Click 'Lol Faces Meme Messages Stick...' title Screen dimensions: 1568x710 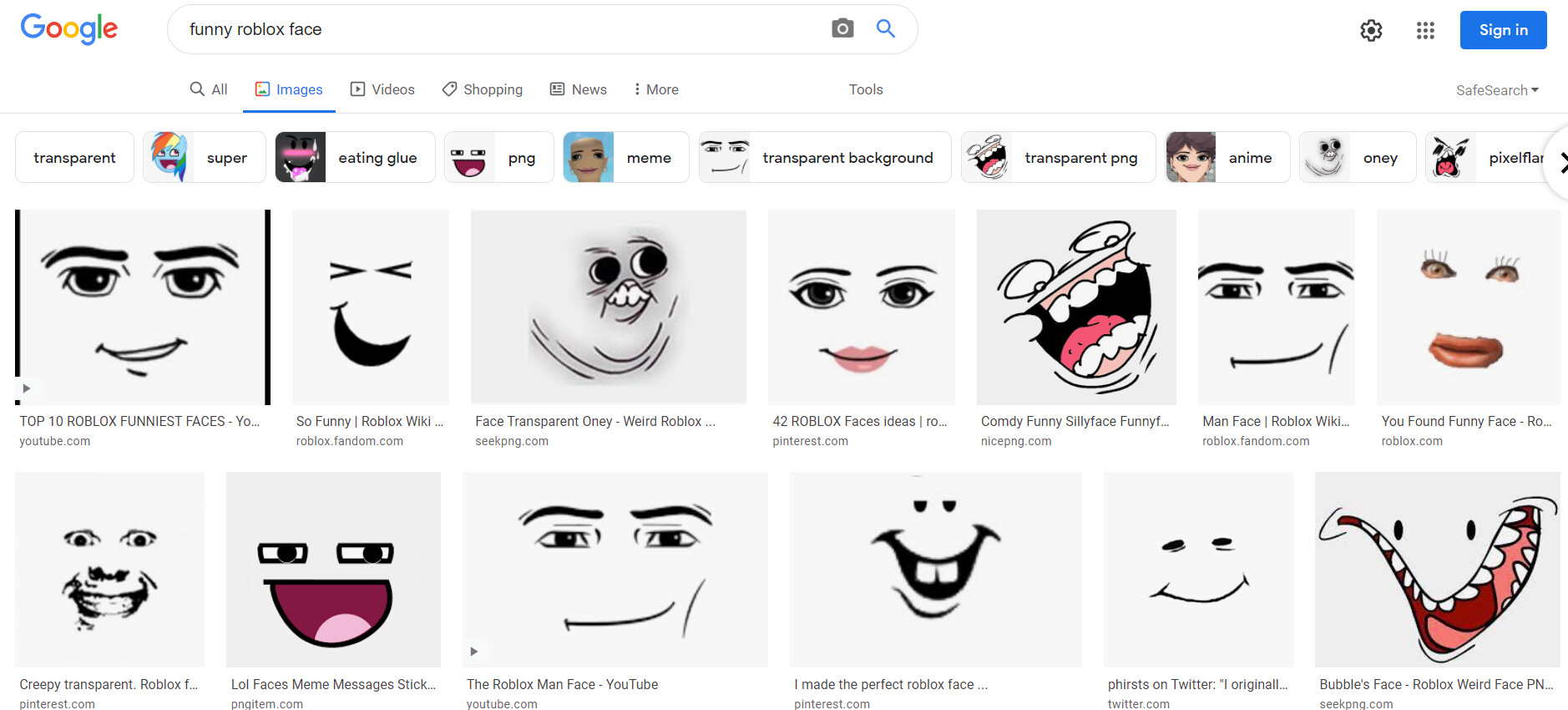click(333, 685)
